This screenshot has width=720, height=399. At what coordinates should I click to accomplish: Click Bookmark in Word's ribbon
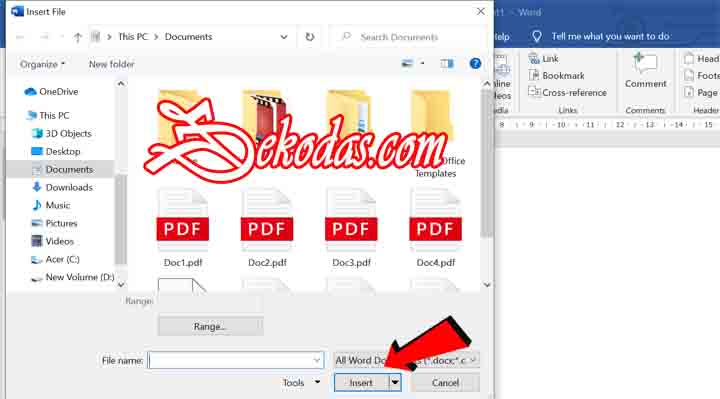tap(557, 76)
